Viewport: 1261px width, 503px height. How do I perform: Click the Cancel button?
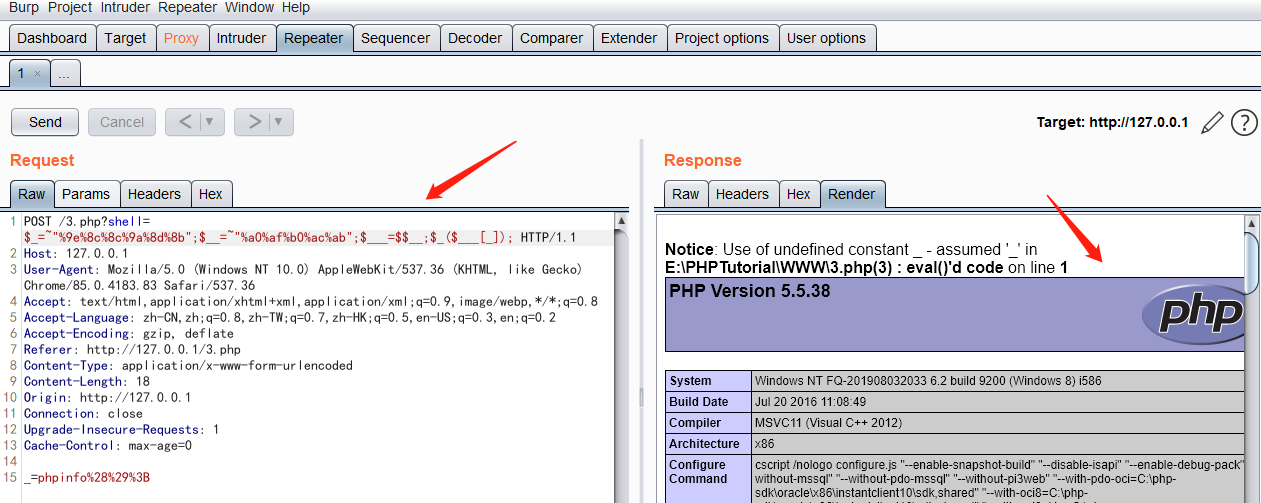point(122,122)
